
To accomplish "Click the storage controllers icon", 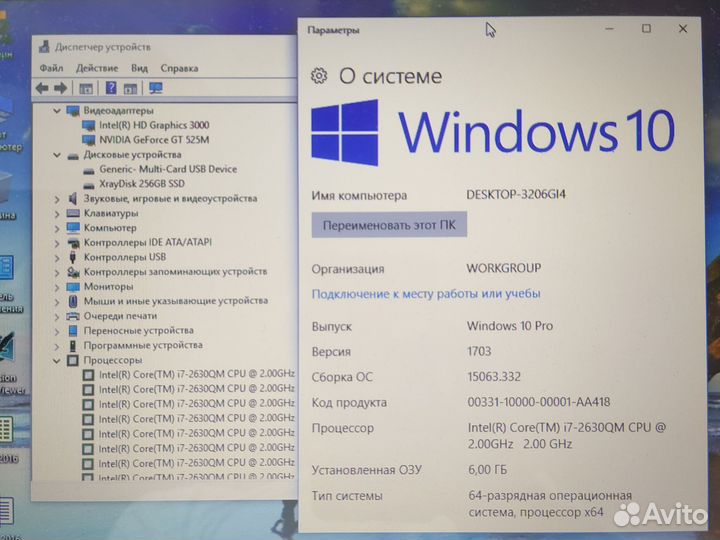I will pos(73,272).
